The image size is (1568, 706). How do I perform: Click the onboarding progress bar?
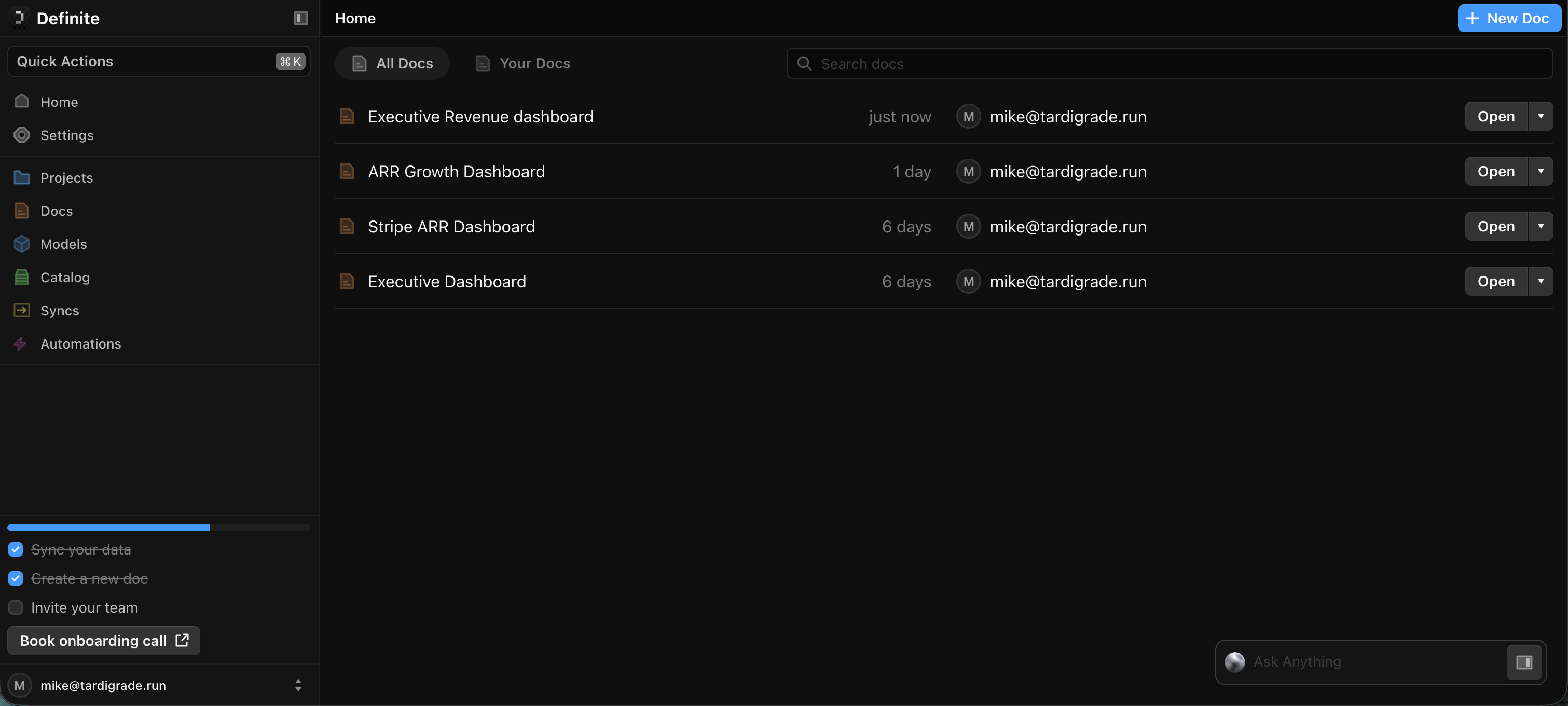coord(158,527)
